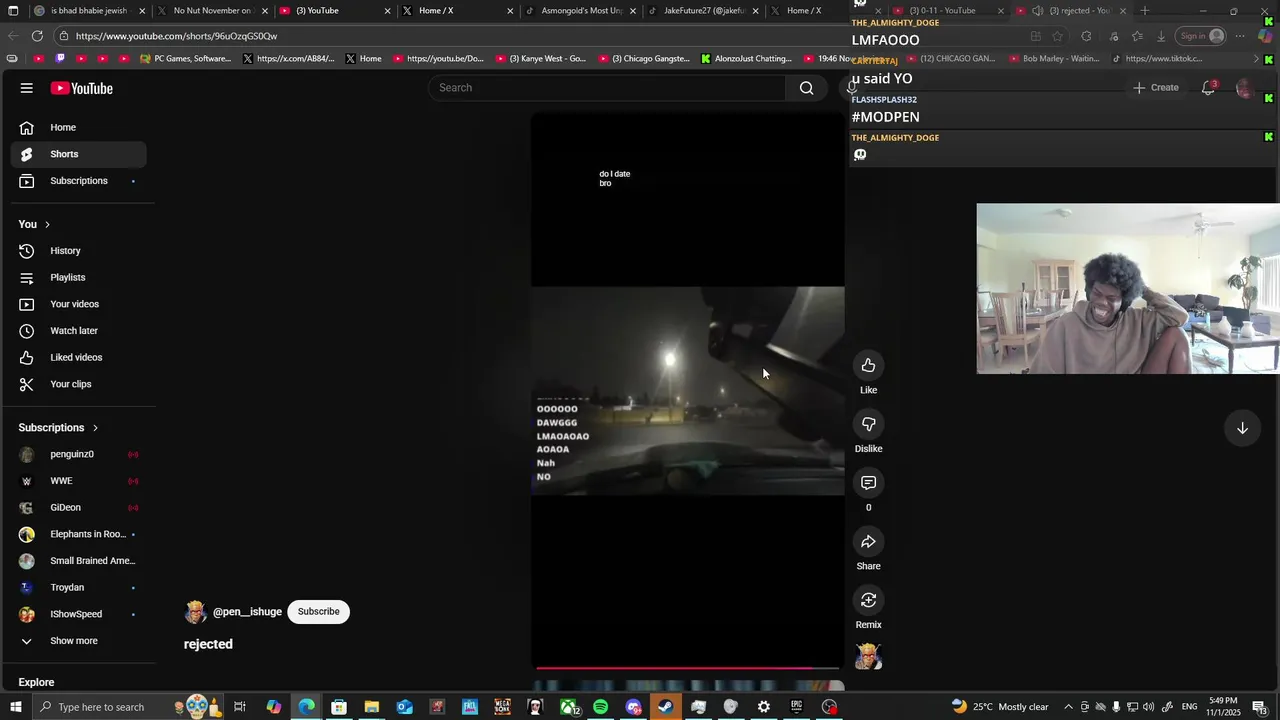The height and width of the screenshot is (720, 1280).
Task: Open GiDeon channel
Action: click(78, 508)
